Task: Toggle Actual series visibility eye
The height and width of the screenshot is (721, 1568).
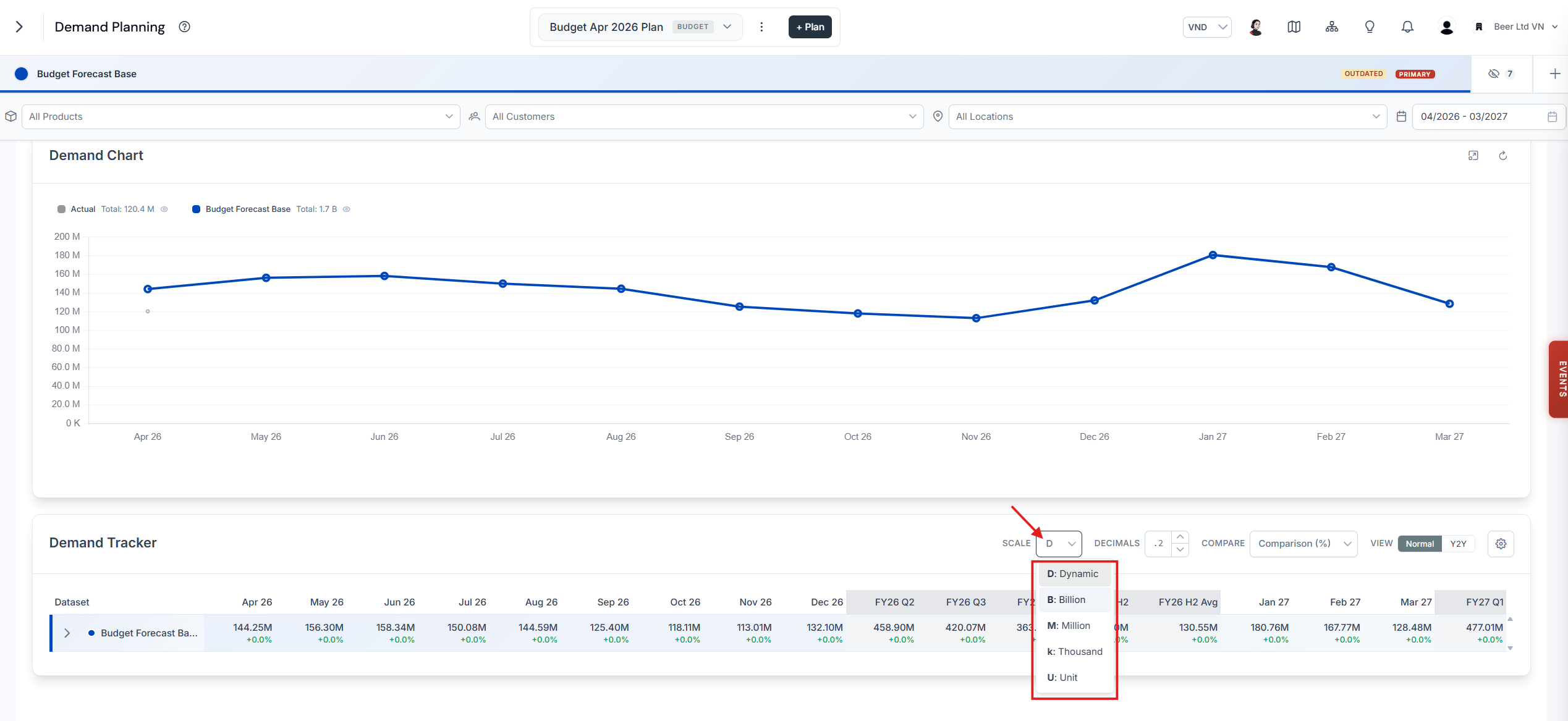Action: tap(164, 209)
